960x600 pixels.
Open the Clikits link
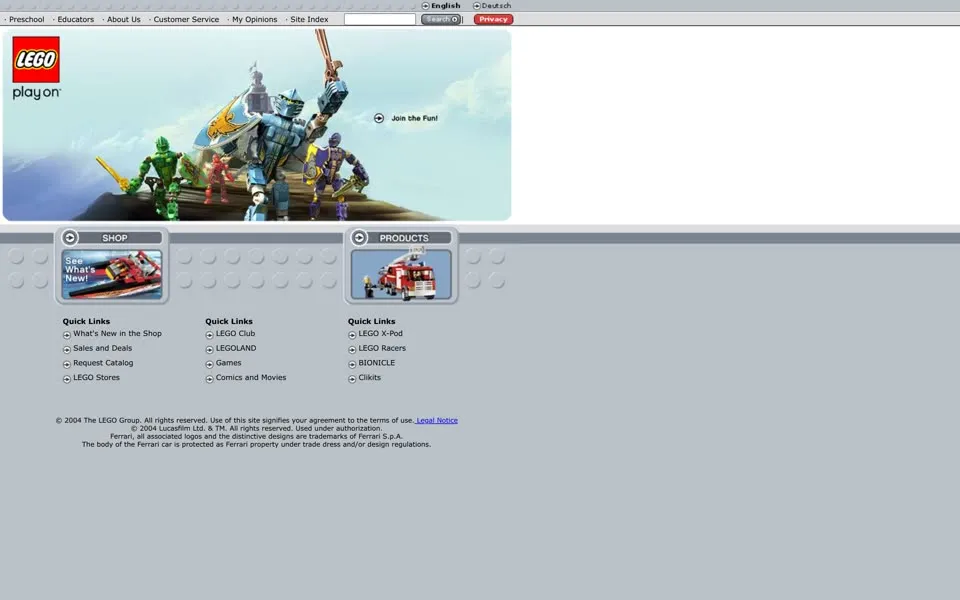tap(369, 378)
